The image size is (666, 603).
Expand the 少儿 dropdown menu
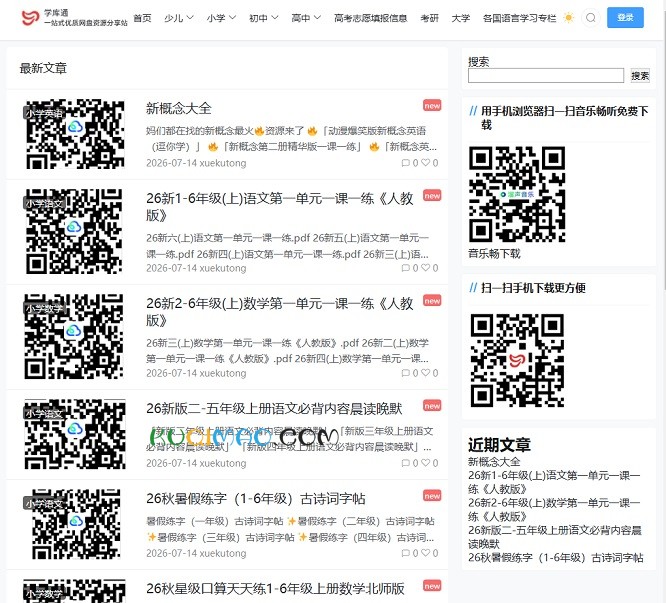[179, 18]
